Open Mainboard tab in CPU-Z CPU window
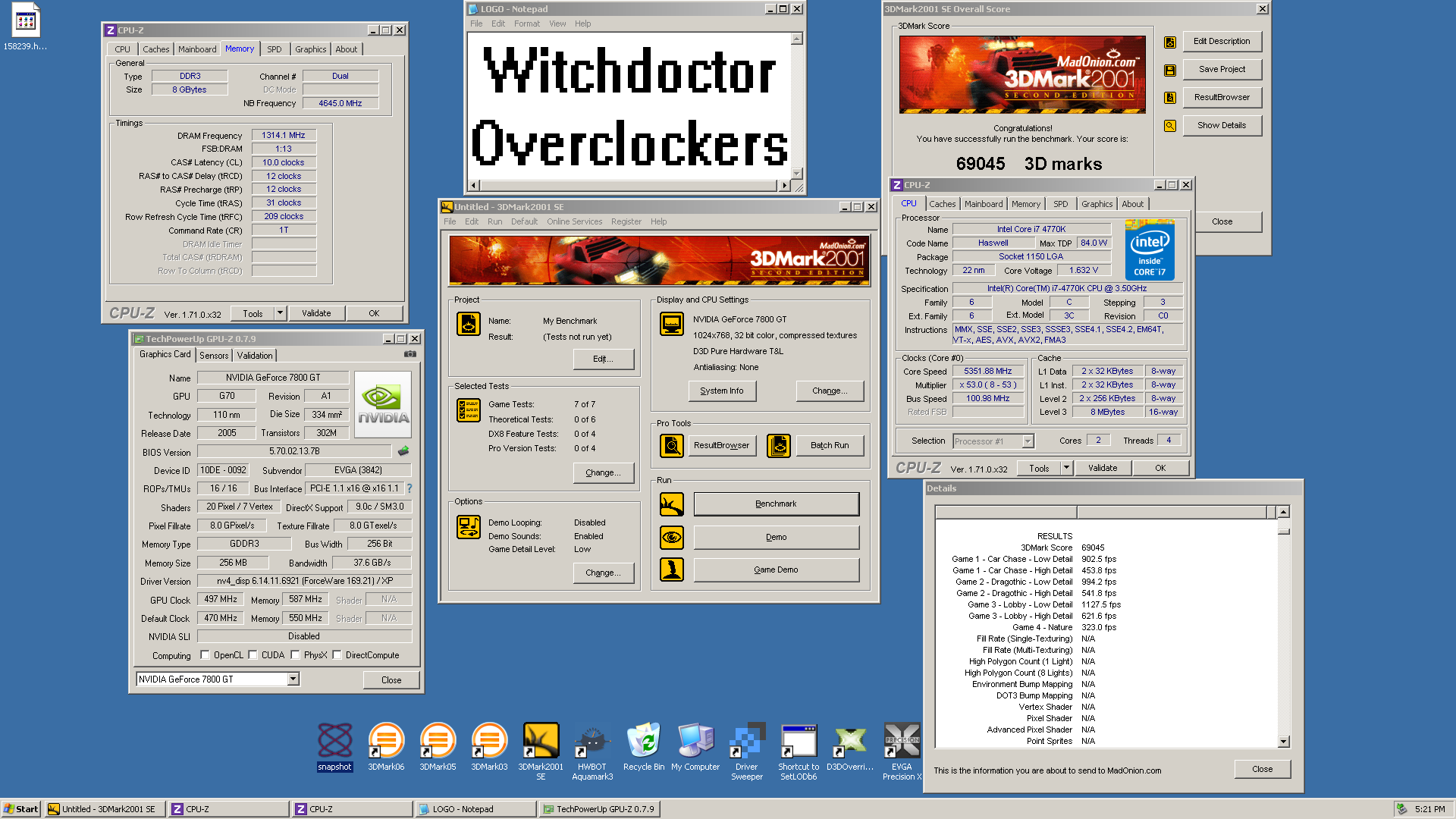This screenshot has width=1456, height=819. click(984, 204)
